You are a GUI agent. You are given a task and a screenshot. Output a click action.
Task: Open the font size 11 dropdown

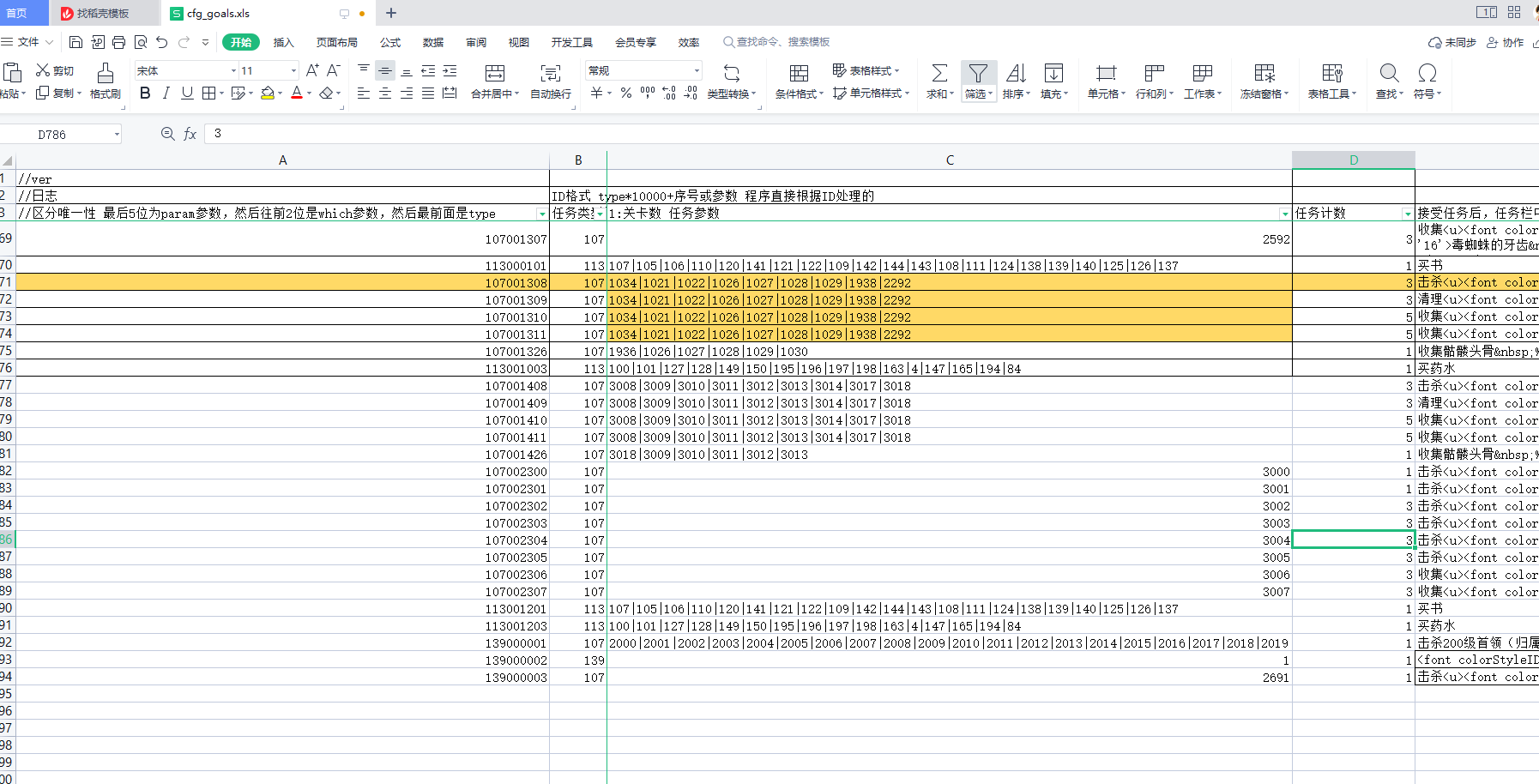coord(293,71)
